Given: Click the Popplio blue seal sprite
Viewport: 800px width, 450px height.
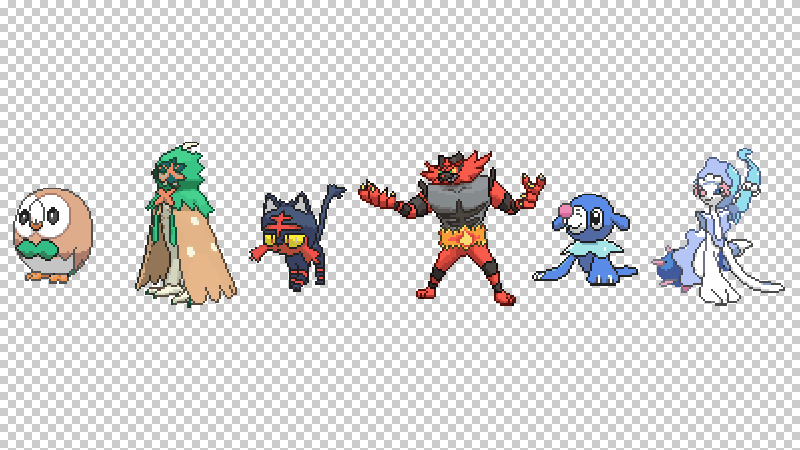Looking at the screenshot, I should 585,239.
